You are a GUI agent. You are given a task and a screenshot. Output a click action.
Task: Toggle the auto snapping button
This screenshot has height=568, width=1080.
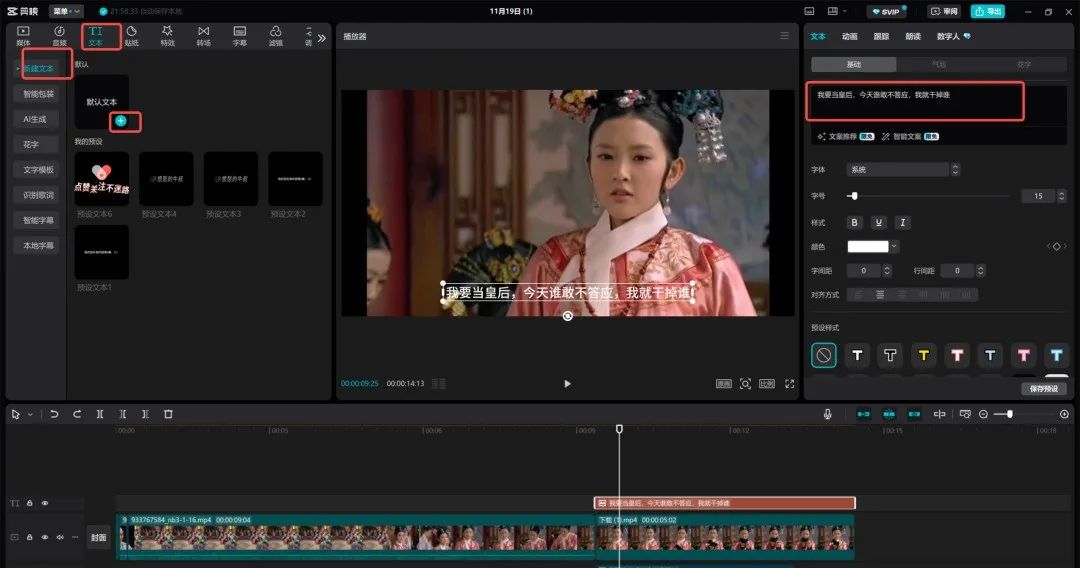coord(889,414)
